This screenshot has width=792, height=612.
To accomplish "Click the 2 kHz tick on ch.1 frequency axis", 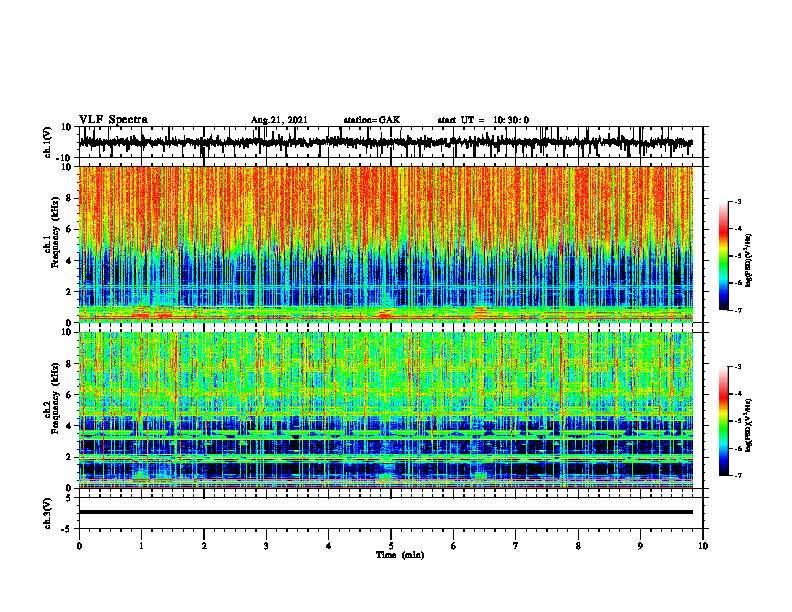I will 69,292.
